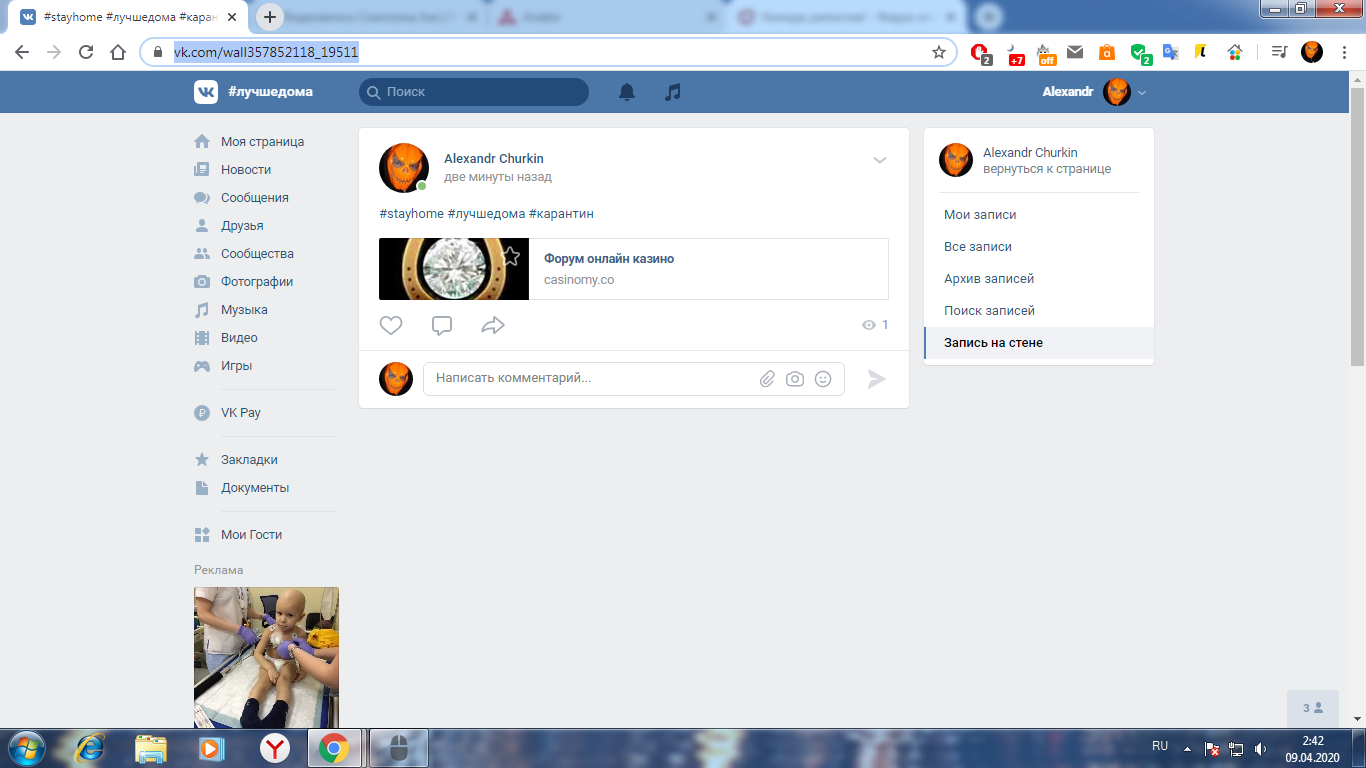This screenshot has width=1366, height=768.
Task: Click the #карантин hashtag
Action: tap(561, 214)
